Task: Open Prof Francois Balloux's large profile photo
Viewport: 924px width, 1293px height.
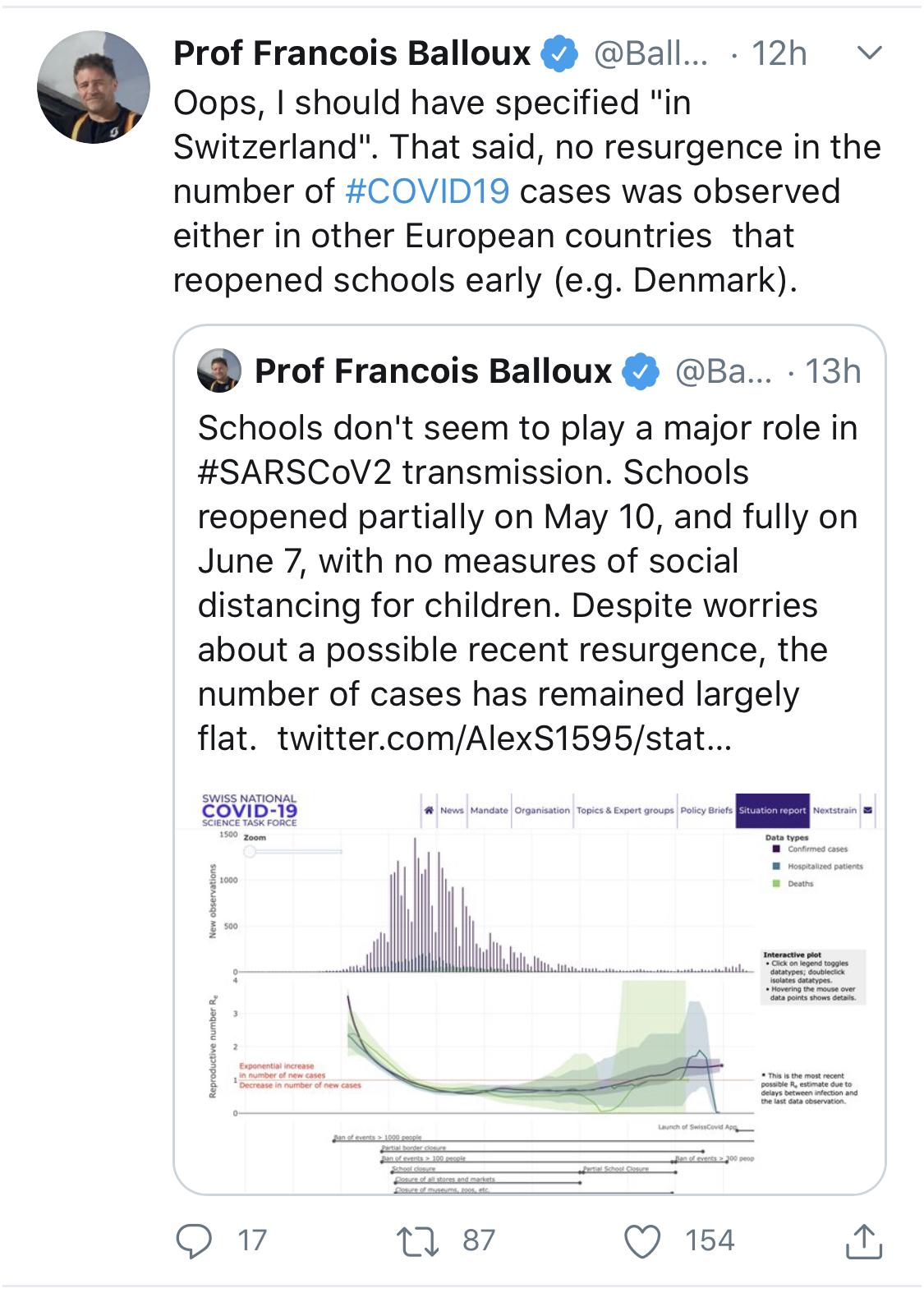Action: (94, 87)
